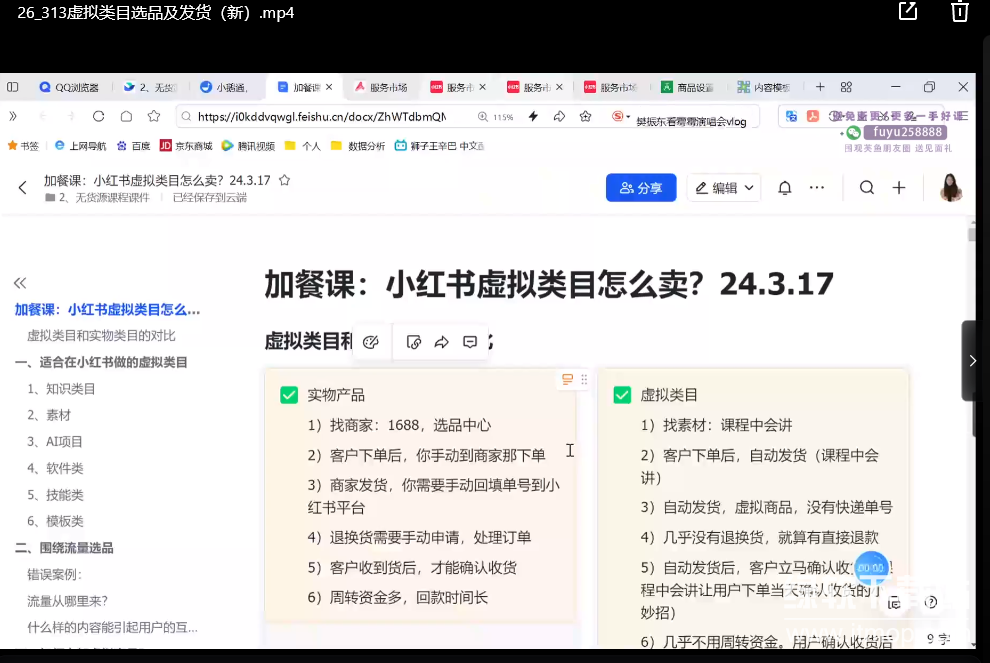Jump to outline item 虚拟类目和实物类目的对比
This screenshot has height=663, width=990.
tap(101, 336)
